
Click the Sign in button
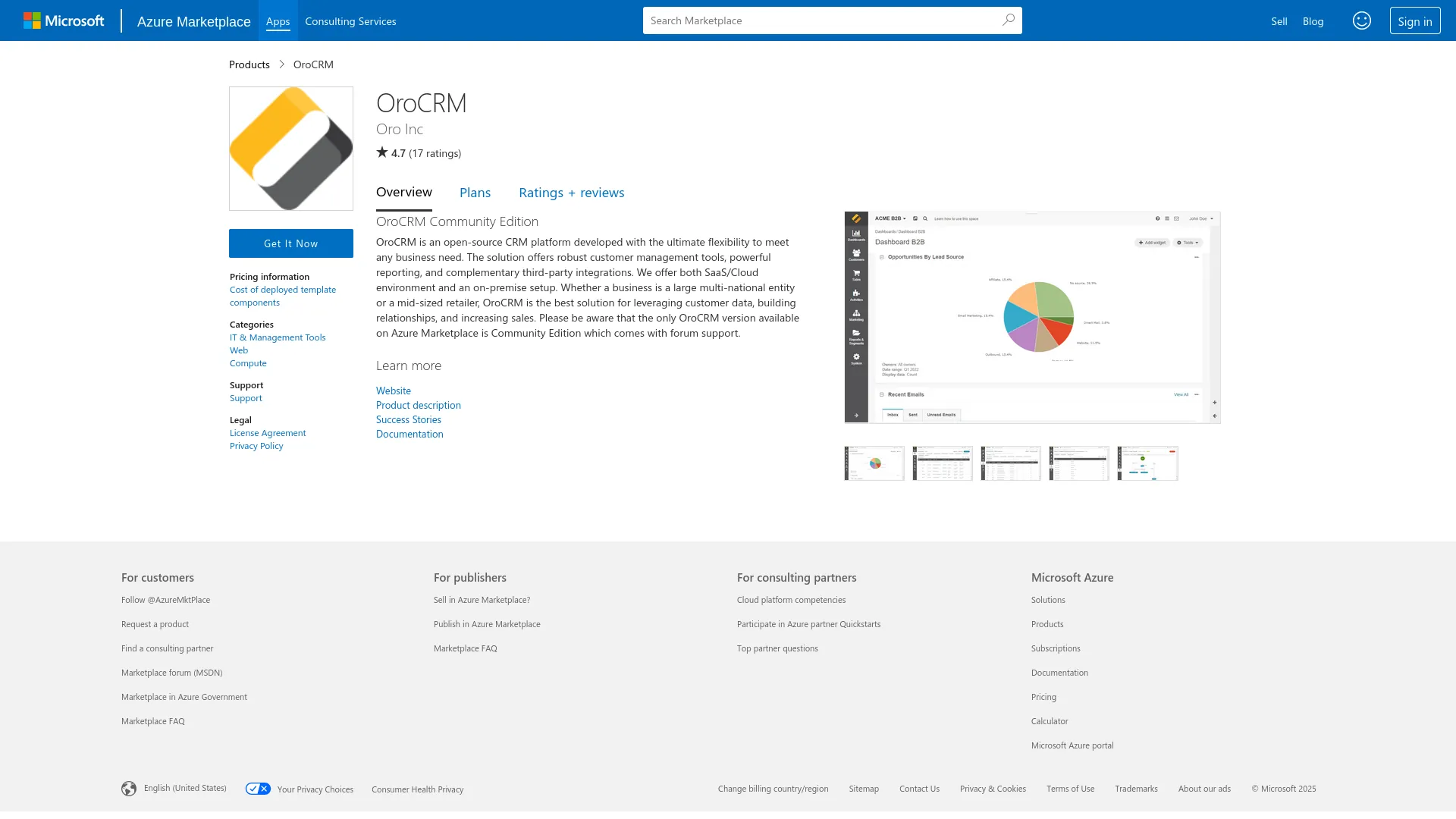coord(1415,21)
